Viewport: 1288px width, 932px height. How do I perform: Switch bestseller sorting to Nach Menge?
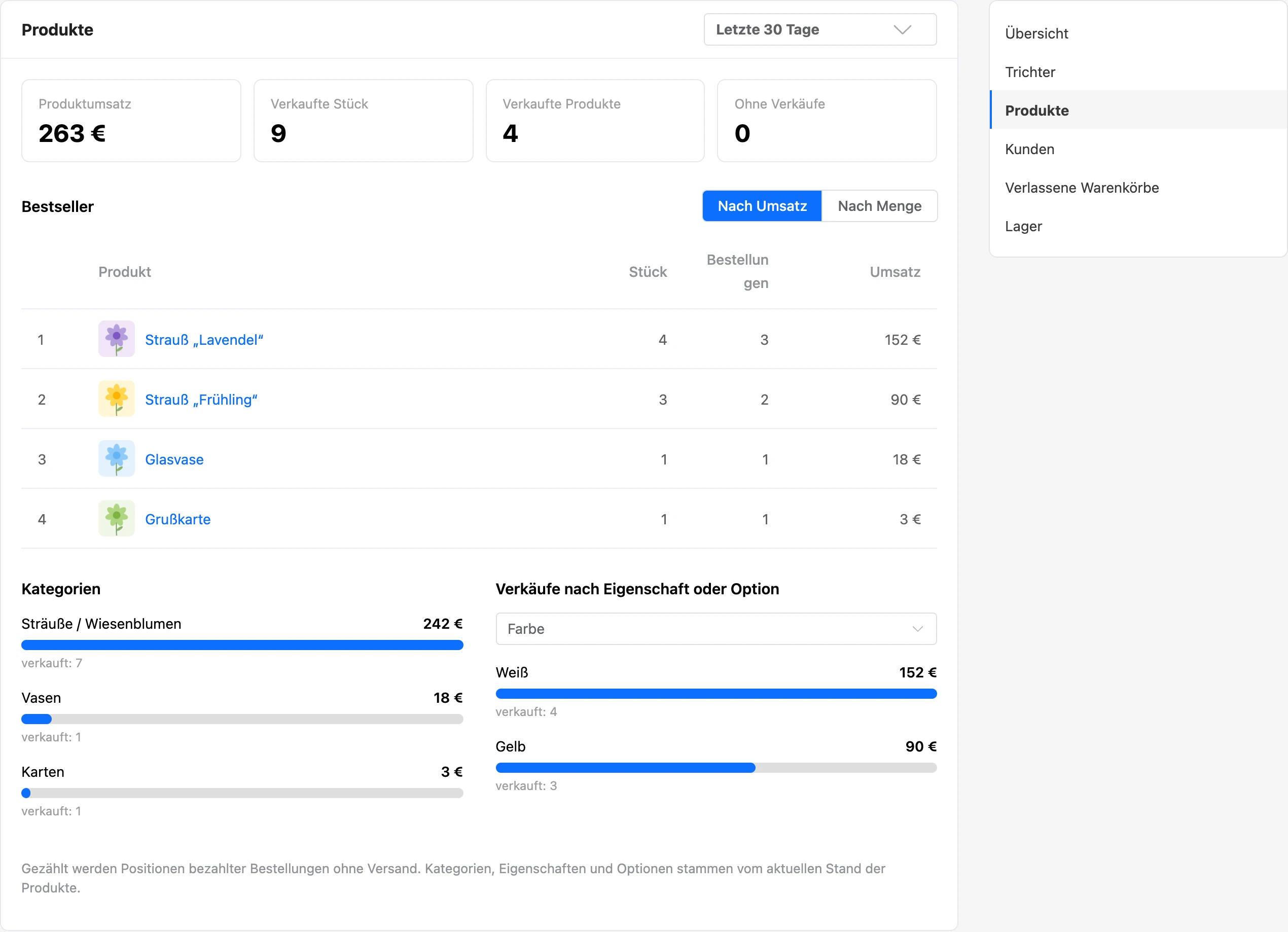tap(879, 206)
